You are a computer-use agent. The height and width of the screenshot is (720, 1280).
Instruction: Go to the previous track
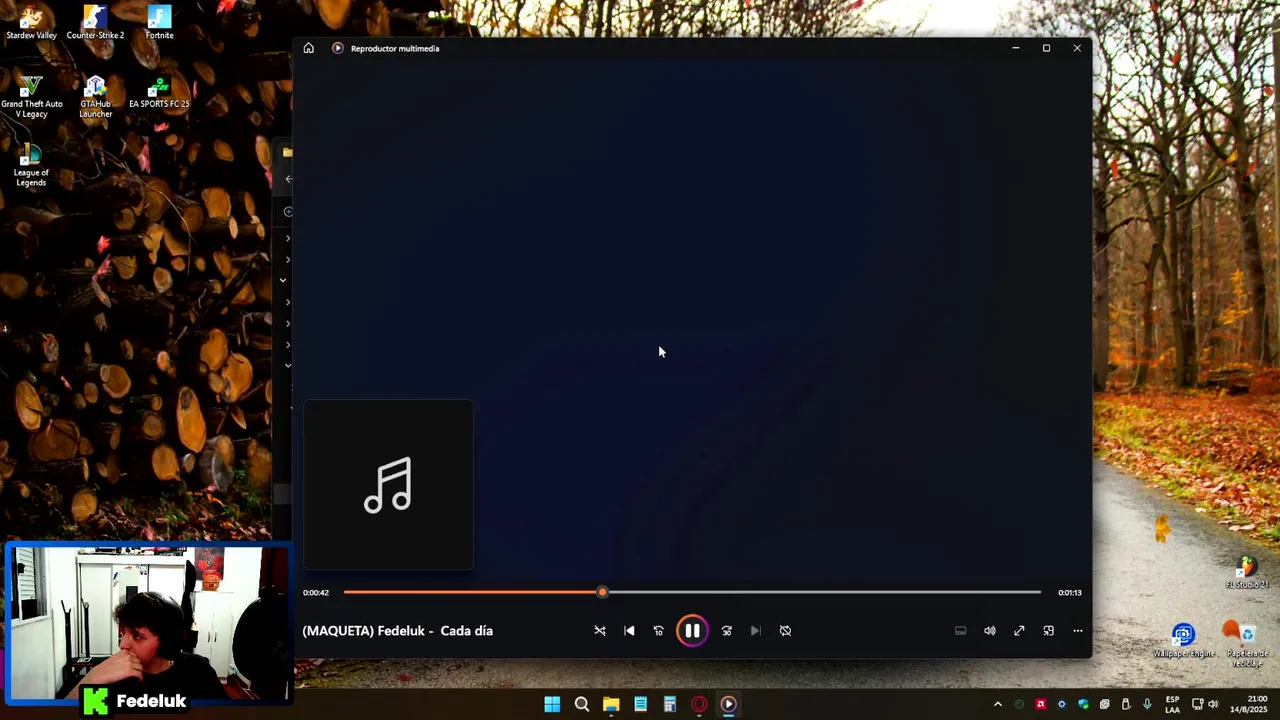point(629,631)
